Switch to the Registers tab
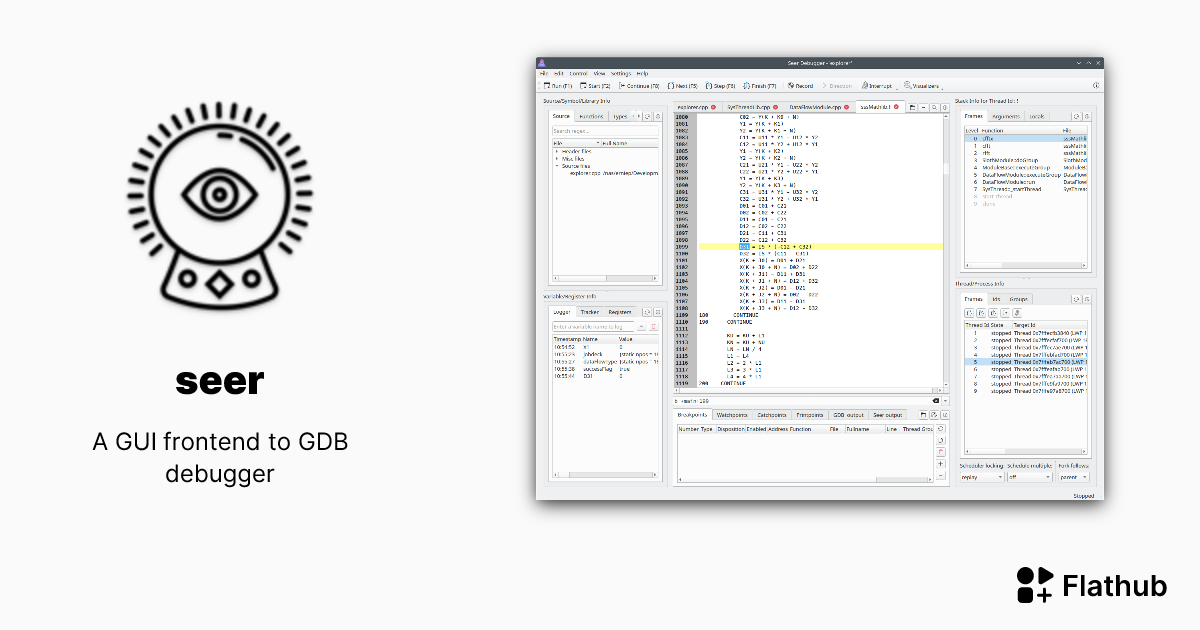 pyautogui.click(x=619, y=312)
